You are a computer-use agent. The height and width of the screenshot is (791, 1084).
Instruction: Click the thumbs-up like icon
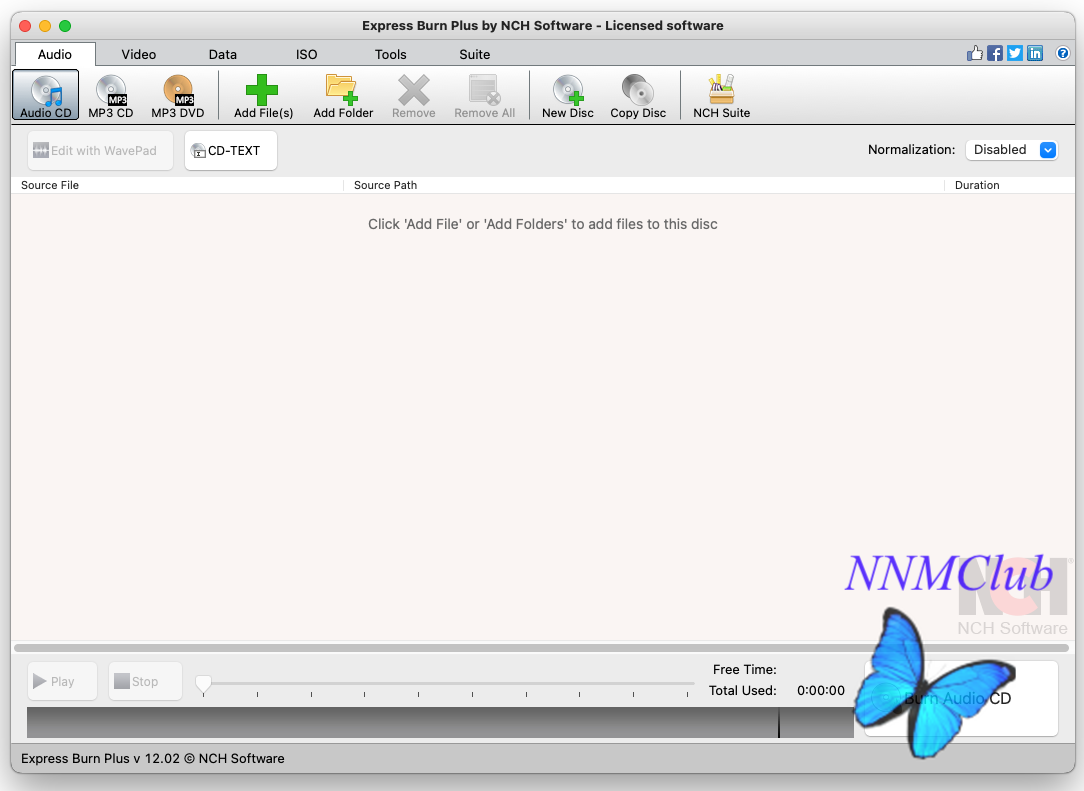pyautogui.click(x=975, y=53)
